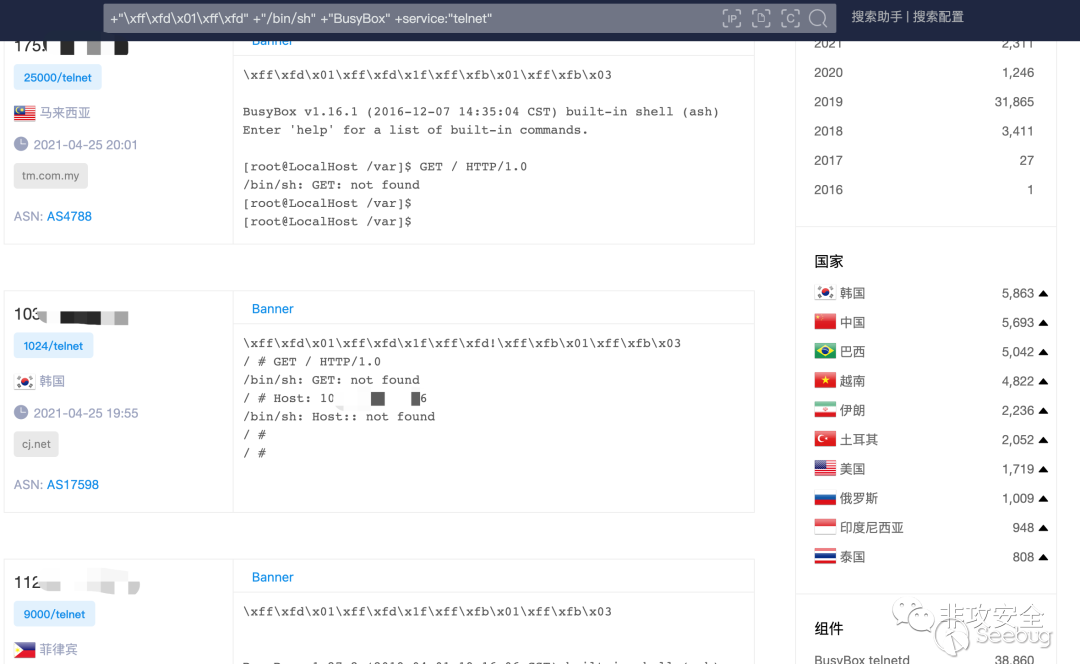Click the cj.net hostname tag
The image size is (1080, 664).
tap(37, 444)
